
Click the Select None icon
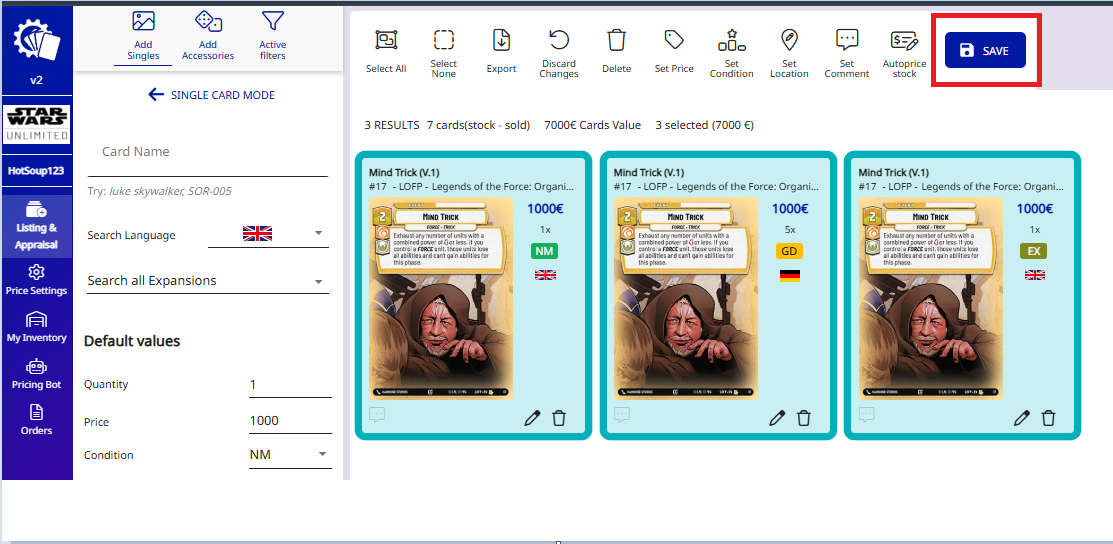pos(444,40)
